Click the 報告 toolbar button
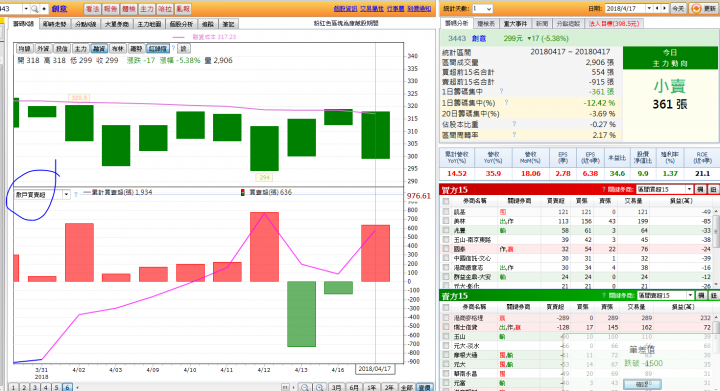 click(x=110, y=9)
